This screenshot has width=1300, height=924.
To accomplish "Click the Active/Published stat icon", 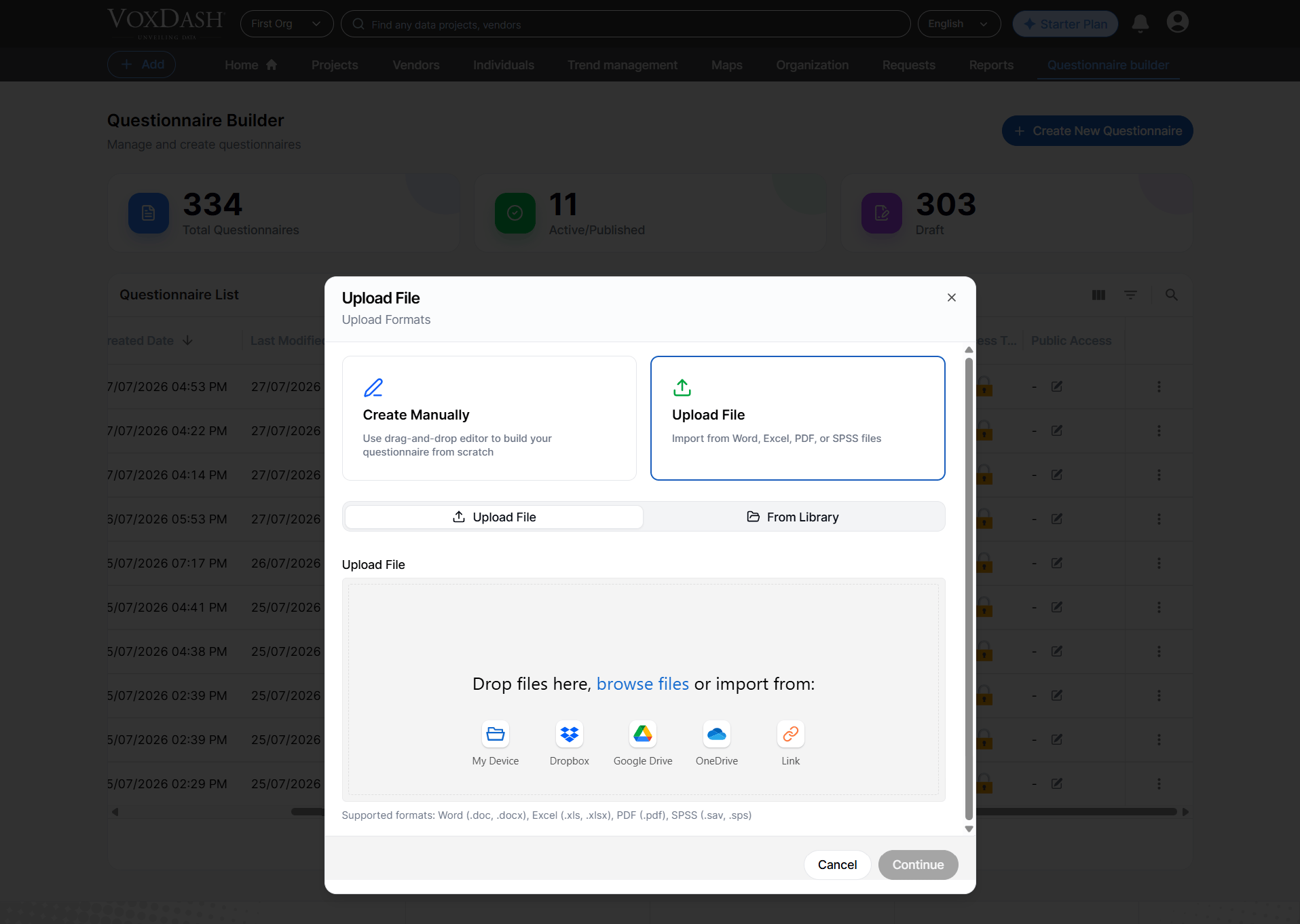I will (x=515, y=213).
